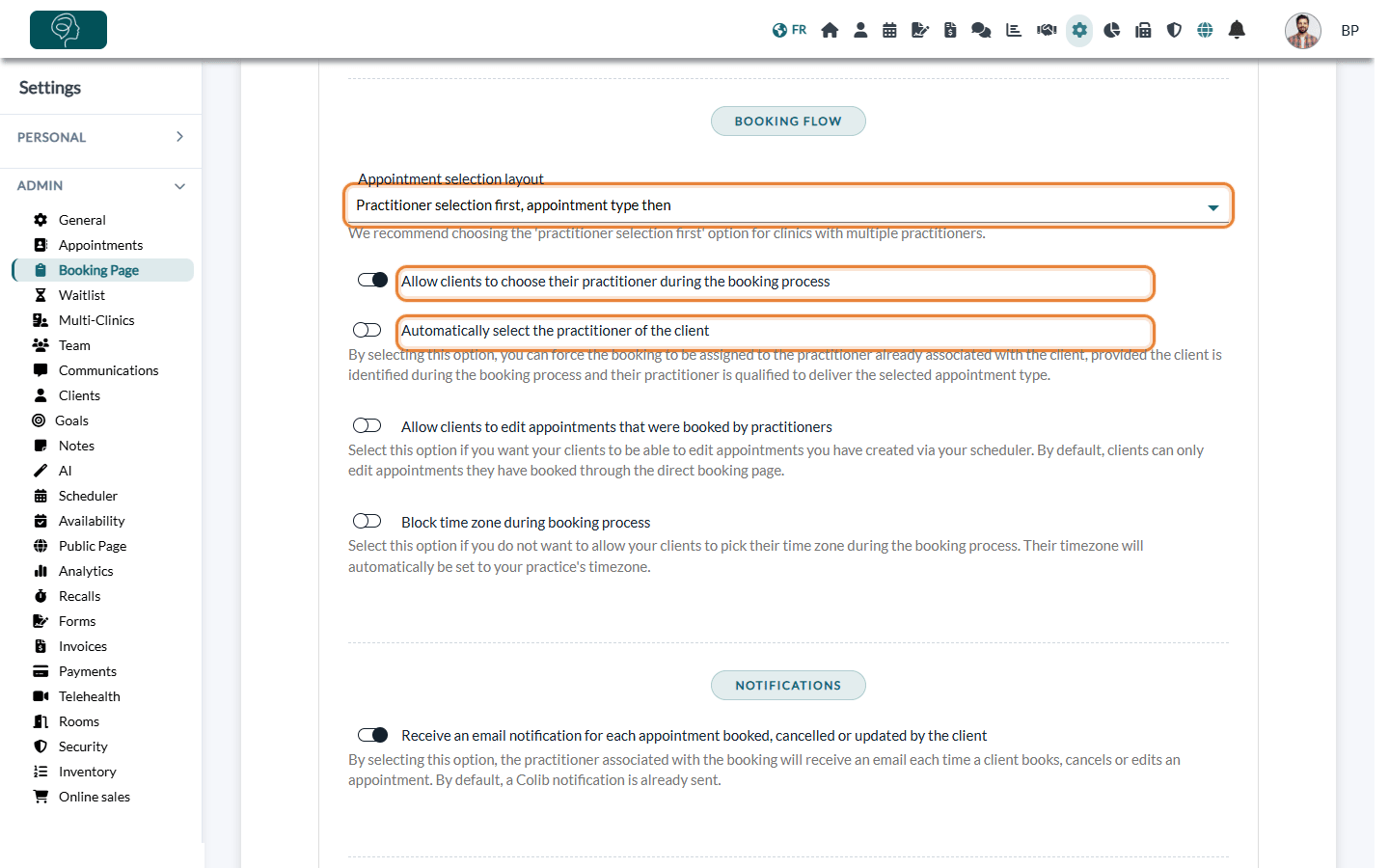
Task: Toggle 'Allow clients to choose their practitioner' switch
Action: [x=372, y=280]
